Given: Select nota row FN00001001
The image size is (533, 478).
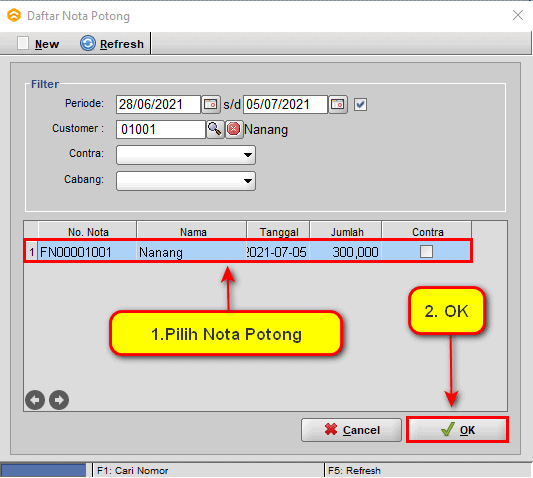Looking at the screenshot, I should coord(248,252).
